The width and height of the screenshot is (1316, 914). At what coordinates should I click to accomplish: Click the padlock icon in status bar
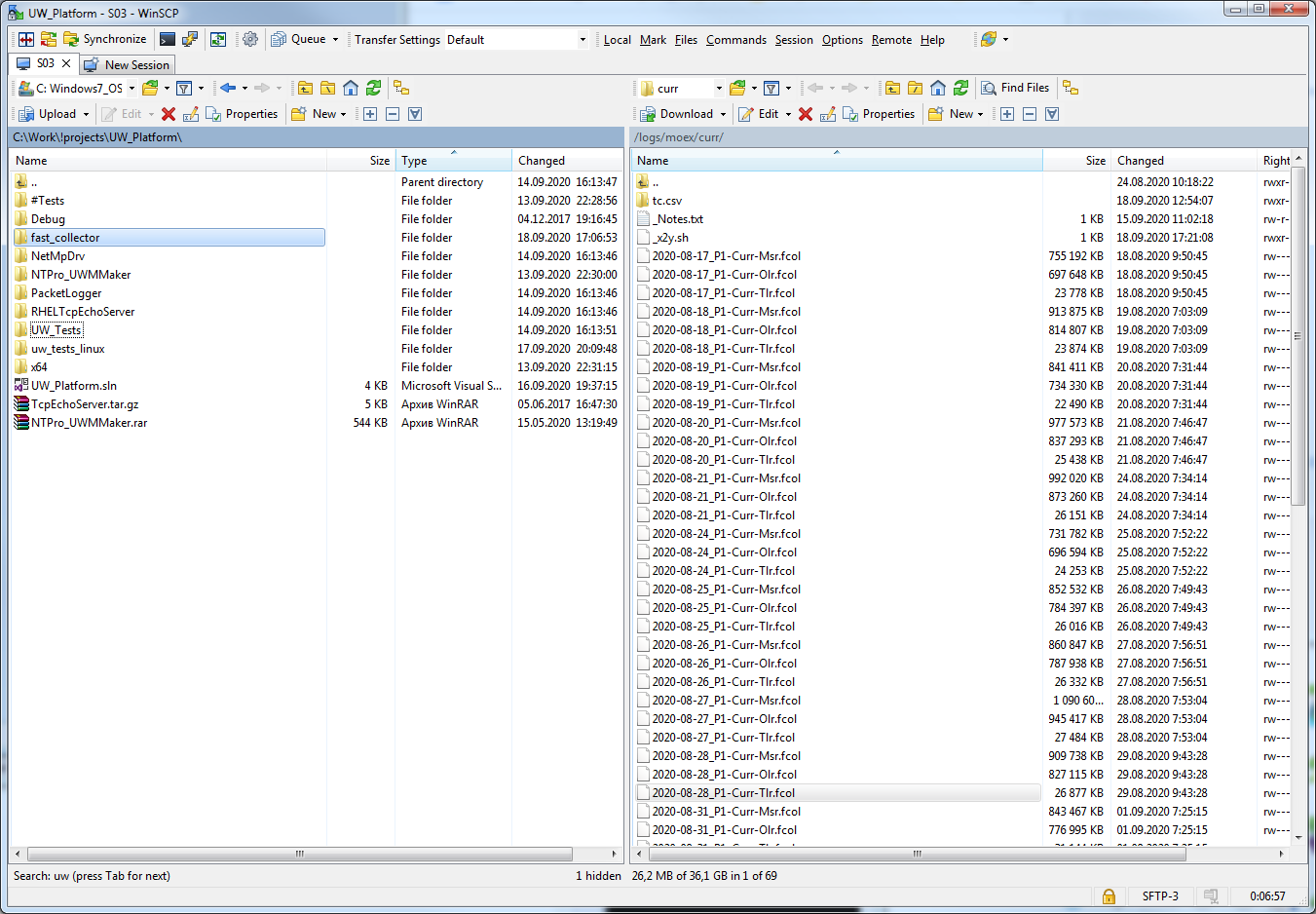tap(1109, 895)
